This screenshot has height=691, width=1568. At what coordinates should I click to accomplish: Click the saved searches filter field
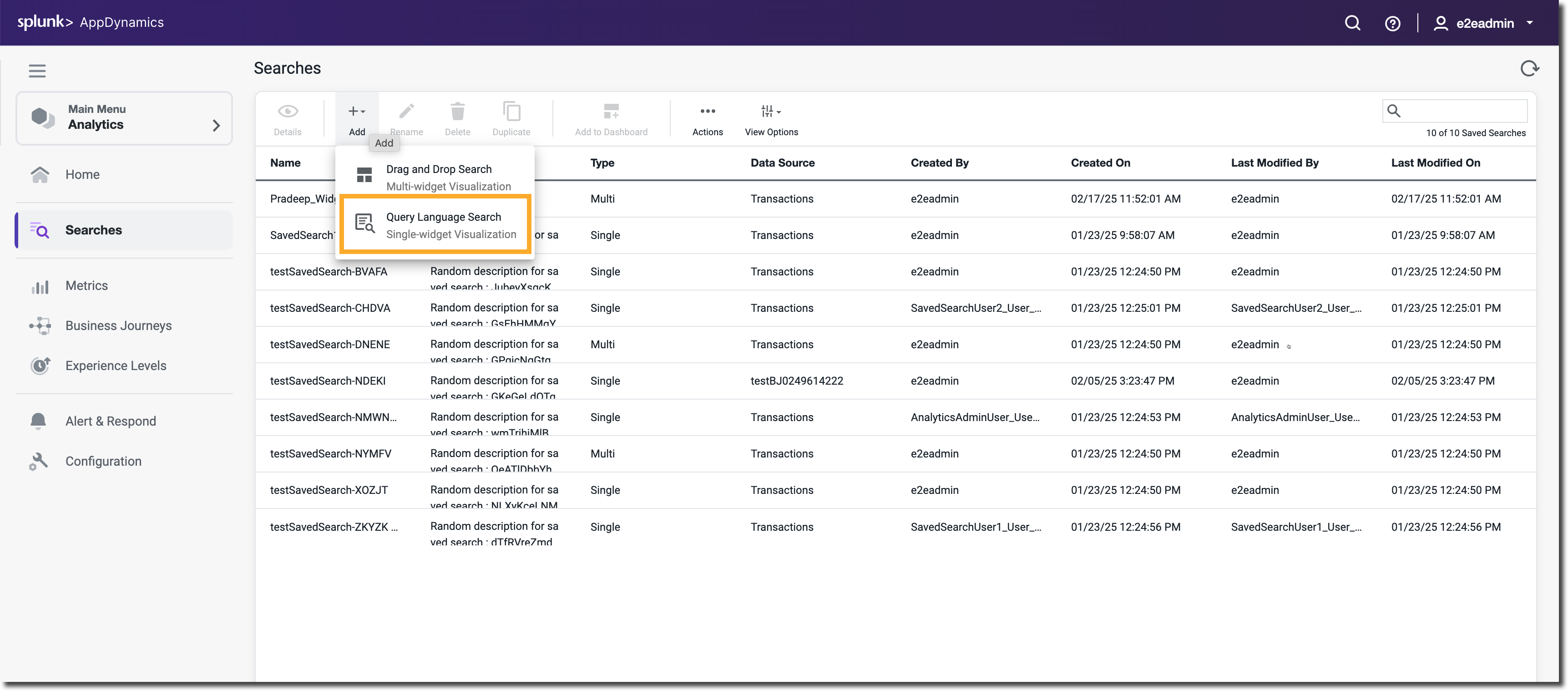(x=1455, y=111)
